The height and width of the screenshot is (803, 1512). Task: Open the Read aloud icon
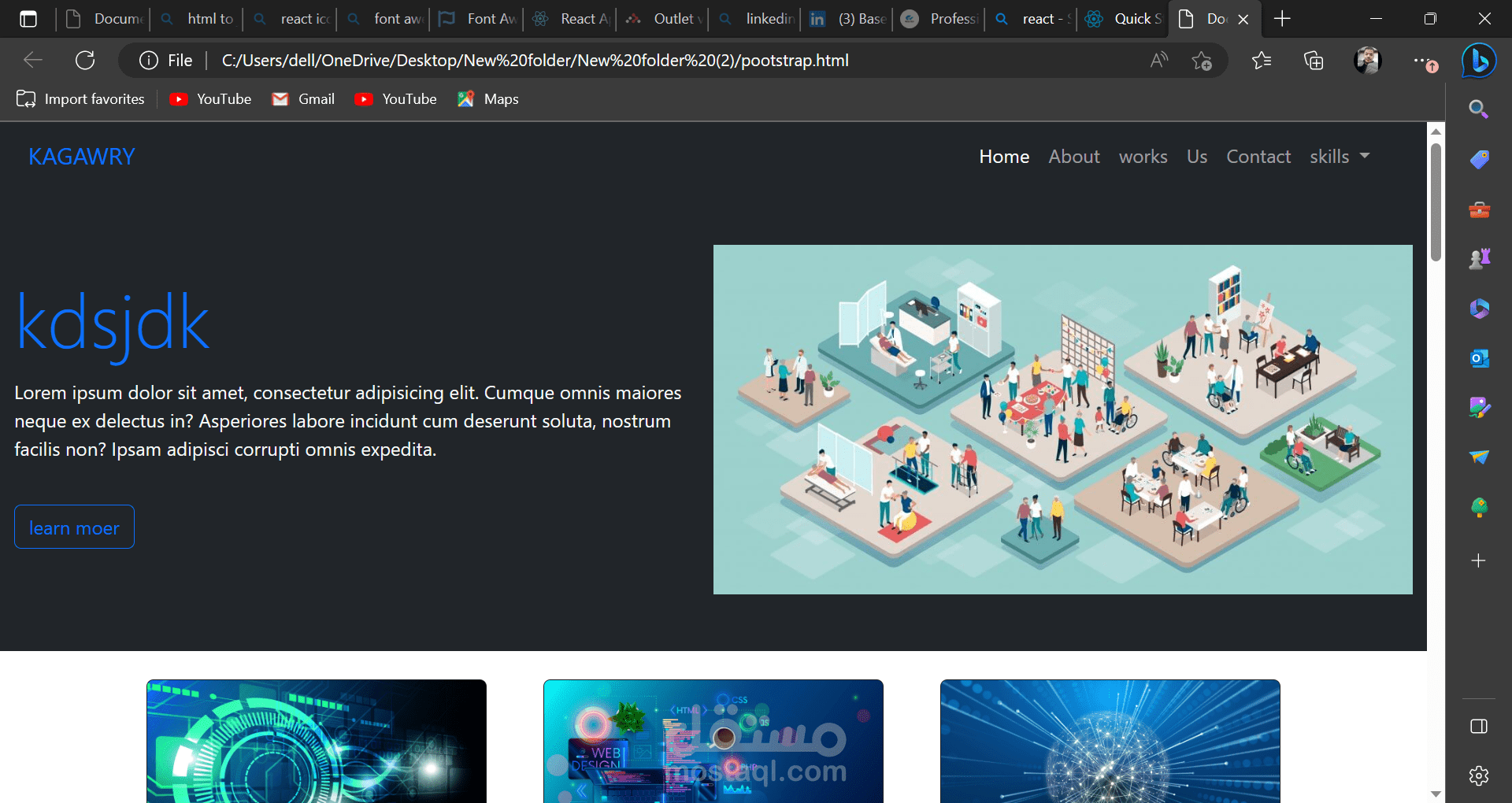(x=1158, y=61)
